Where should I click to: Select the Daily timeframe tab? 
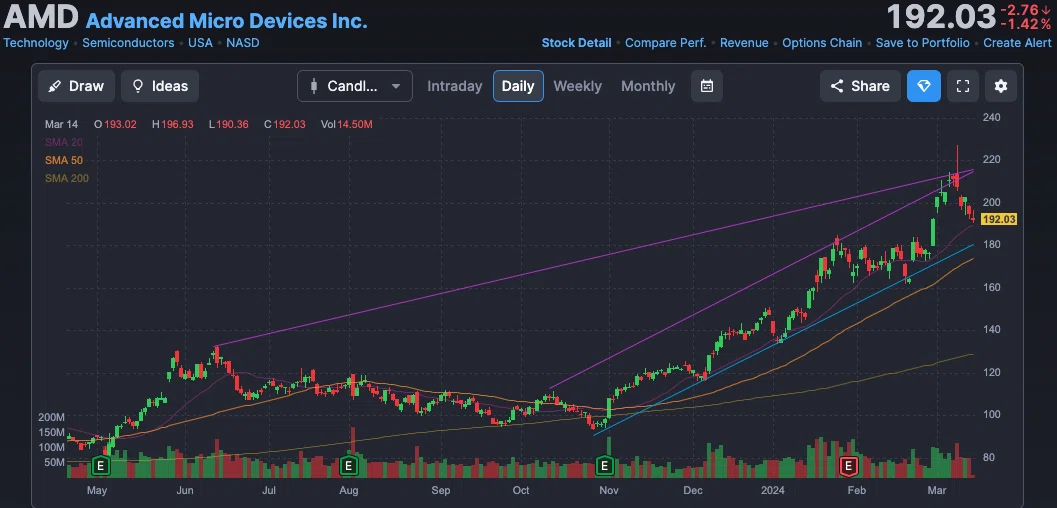(518, 86)
